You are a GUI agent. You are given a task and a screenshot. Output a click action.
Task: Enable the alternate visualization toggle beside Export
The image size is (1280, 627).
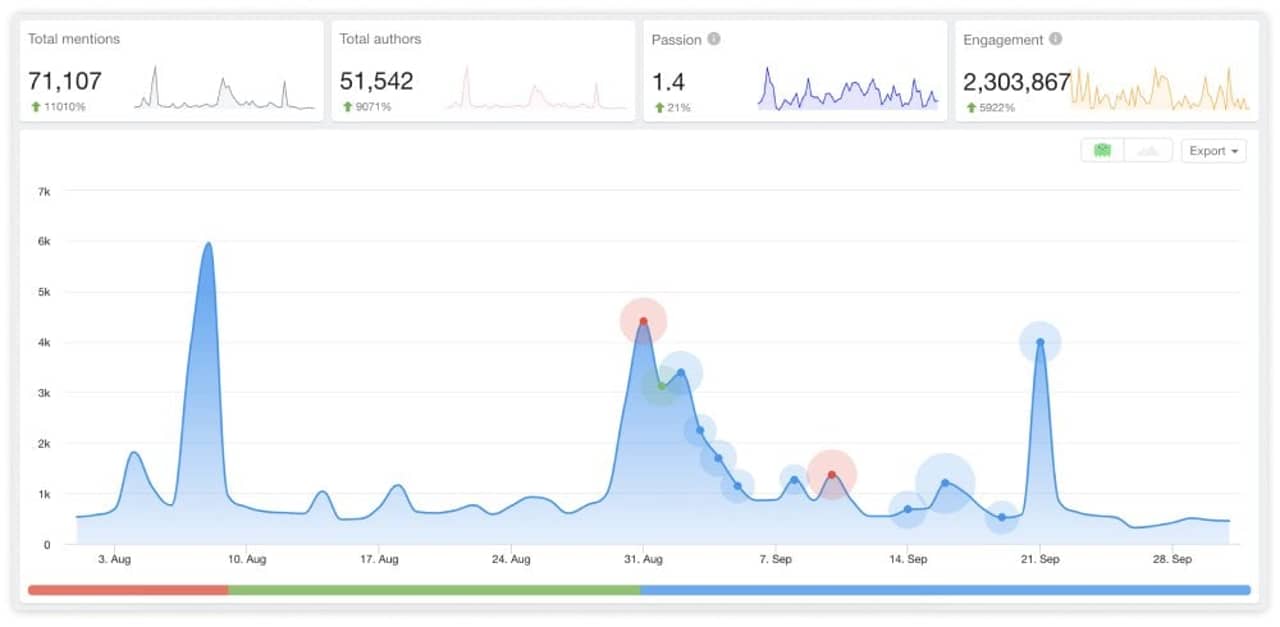pyautogui.click(x=1147, y=150)
